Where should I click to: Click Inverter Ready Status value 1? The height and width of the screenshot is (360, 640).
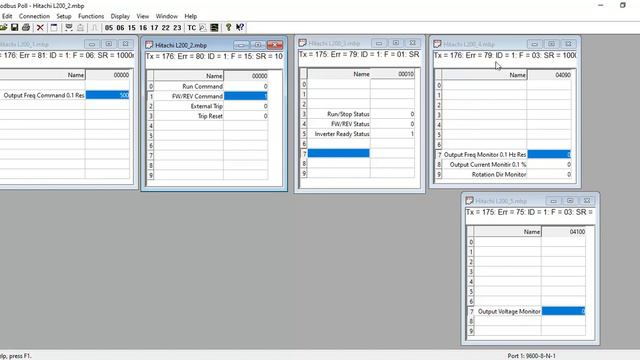[392, 134]
